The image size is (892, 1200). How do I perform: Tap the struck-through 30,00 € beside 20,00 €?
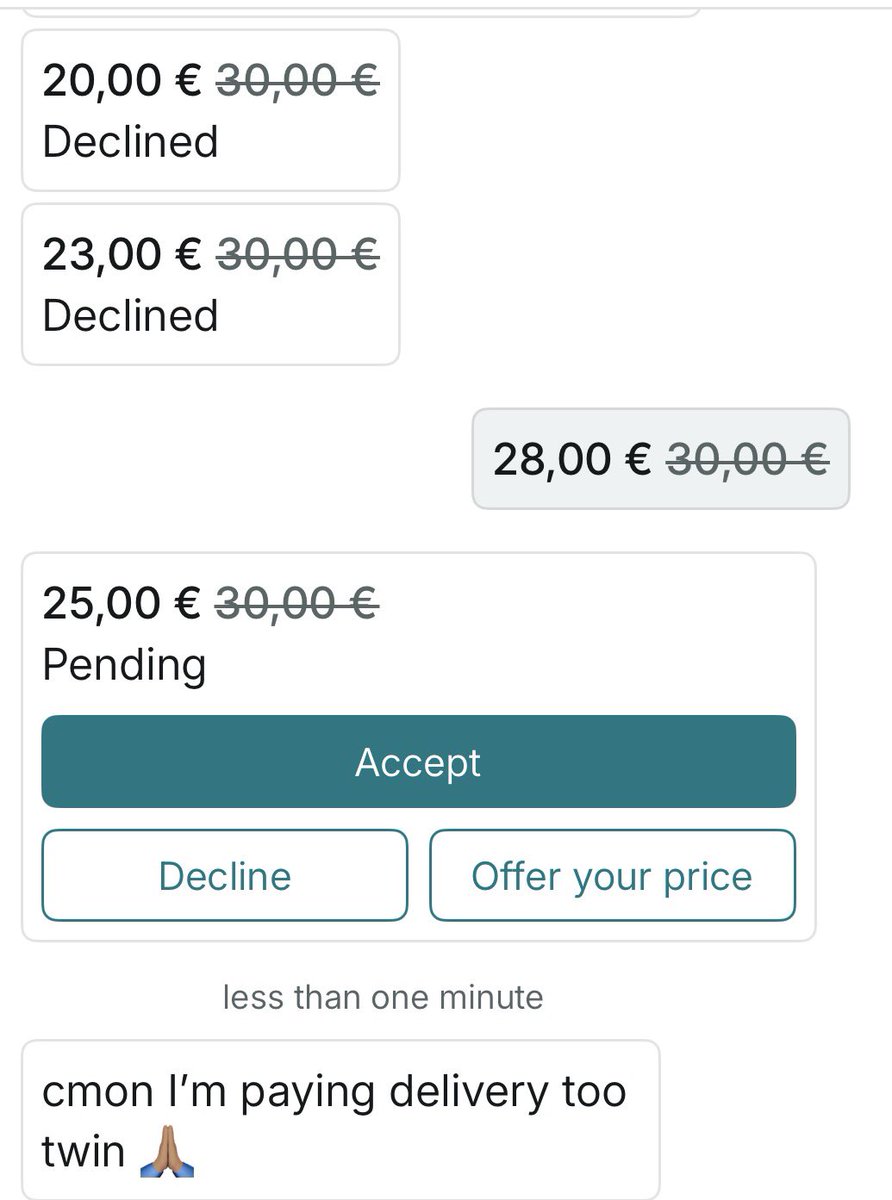click(297, 79)
